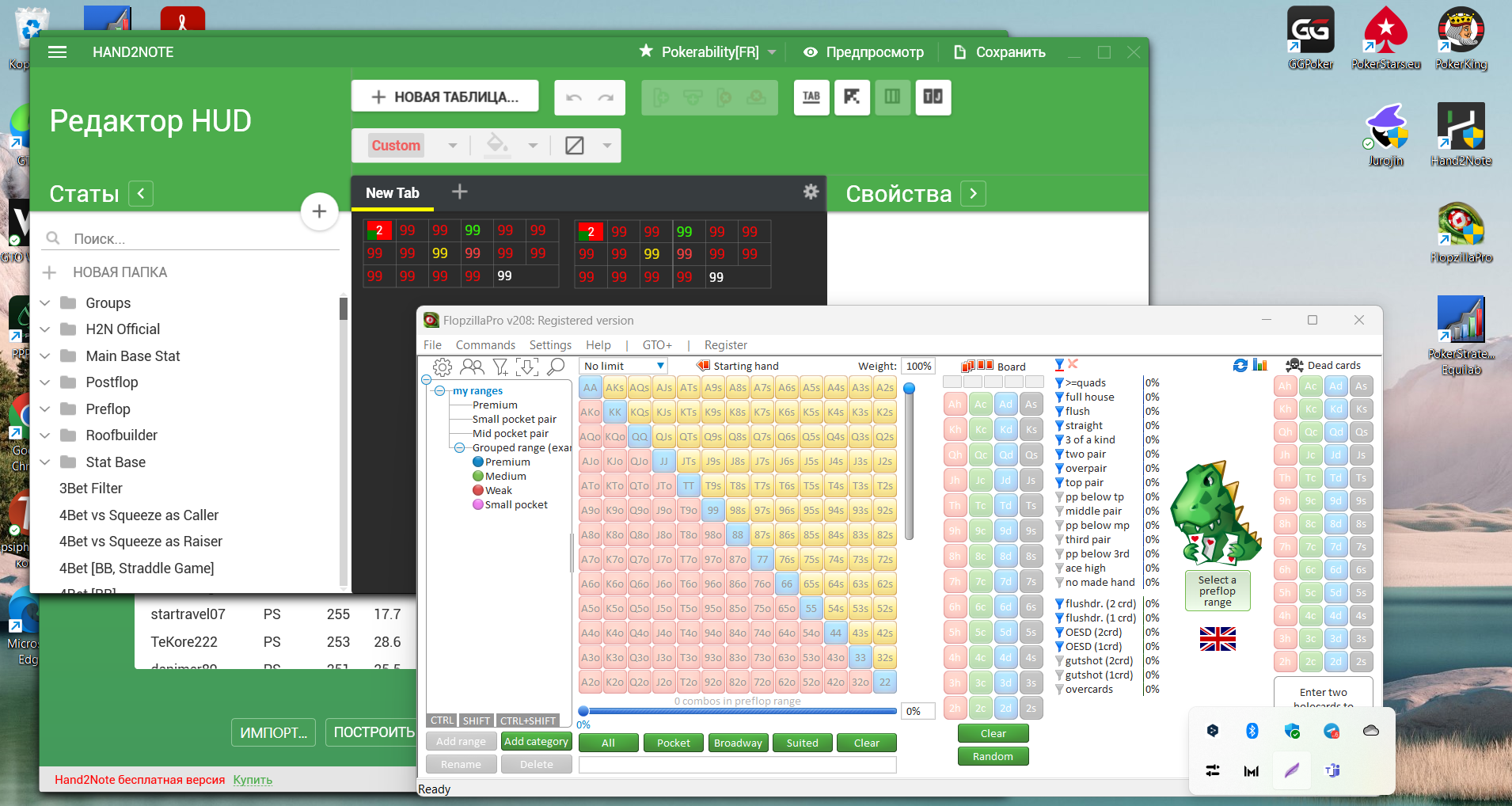
Task: Toggle the two pair filter funnel
Action: 1059,454
